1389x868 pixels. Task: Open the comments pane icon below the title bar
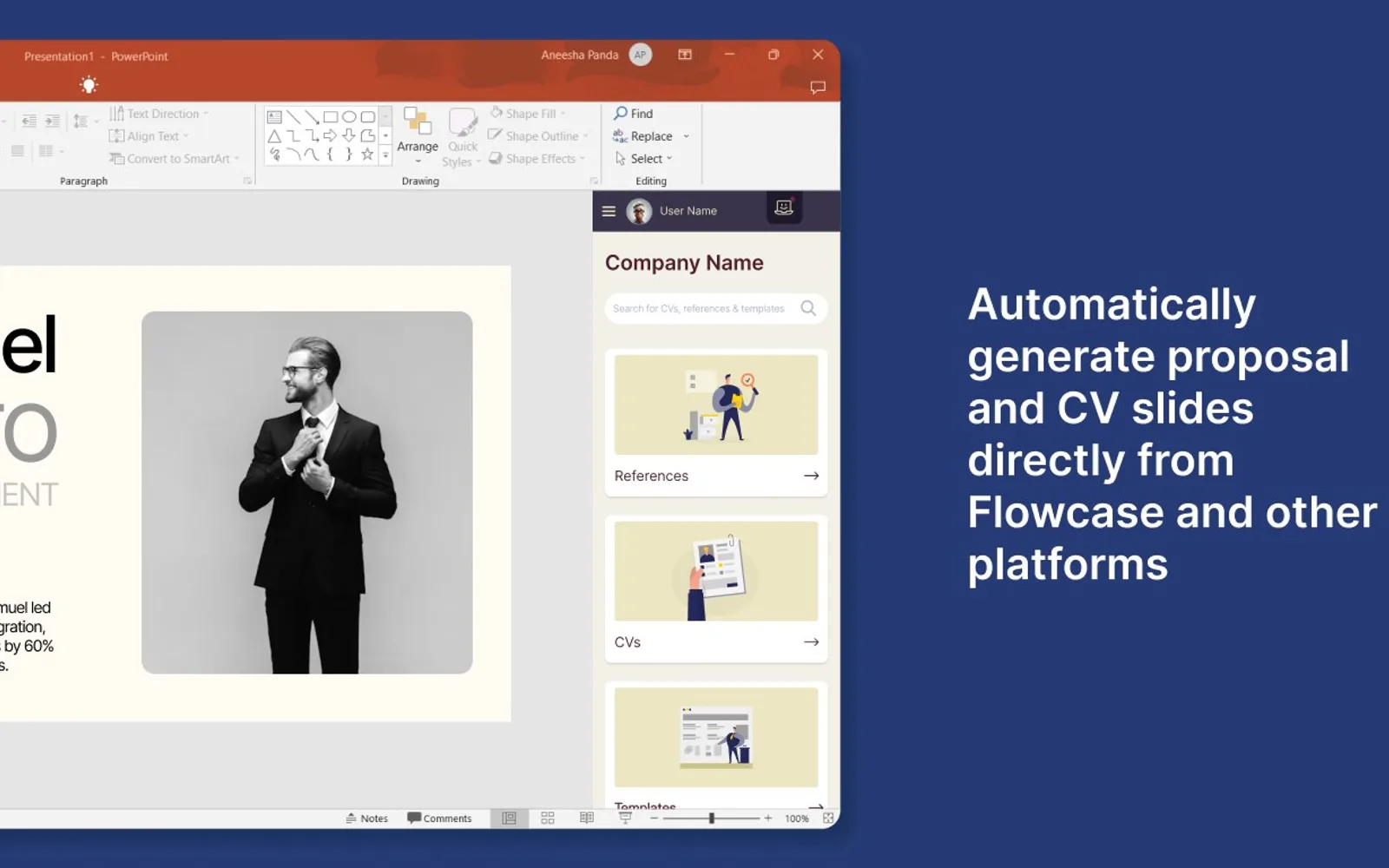click(x=818, y=87)
